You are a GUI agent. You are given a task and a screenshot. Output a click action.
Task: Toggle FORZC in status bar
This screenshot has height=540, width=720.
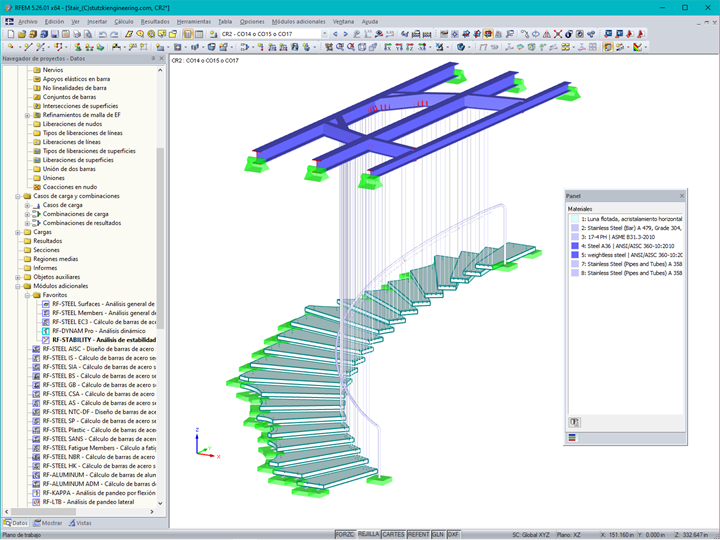pyautogui.click(x=345, y=534)
